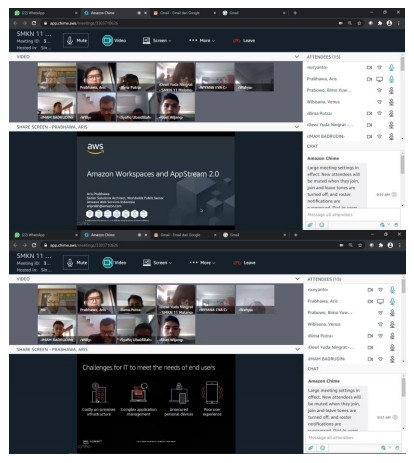Click suryanto's microphone icon in AWS title slide window

[x=391, y=68]
